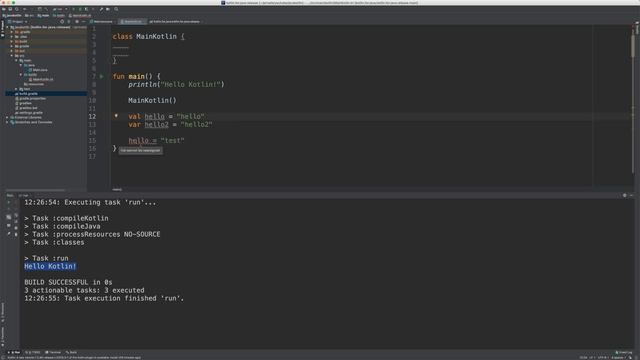The image size is (640, 360).
Task: Open Settings via the wrench icon
Action: click(101, 9)
